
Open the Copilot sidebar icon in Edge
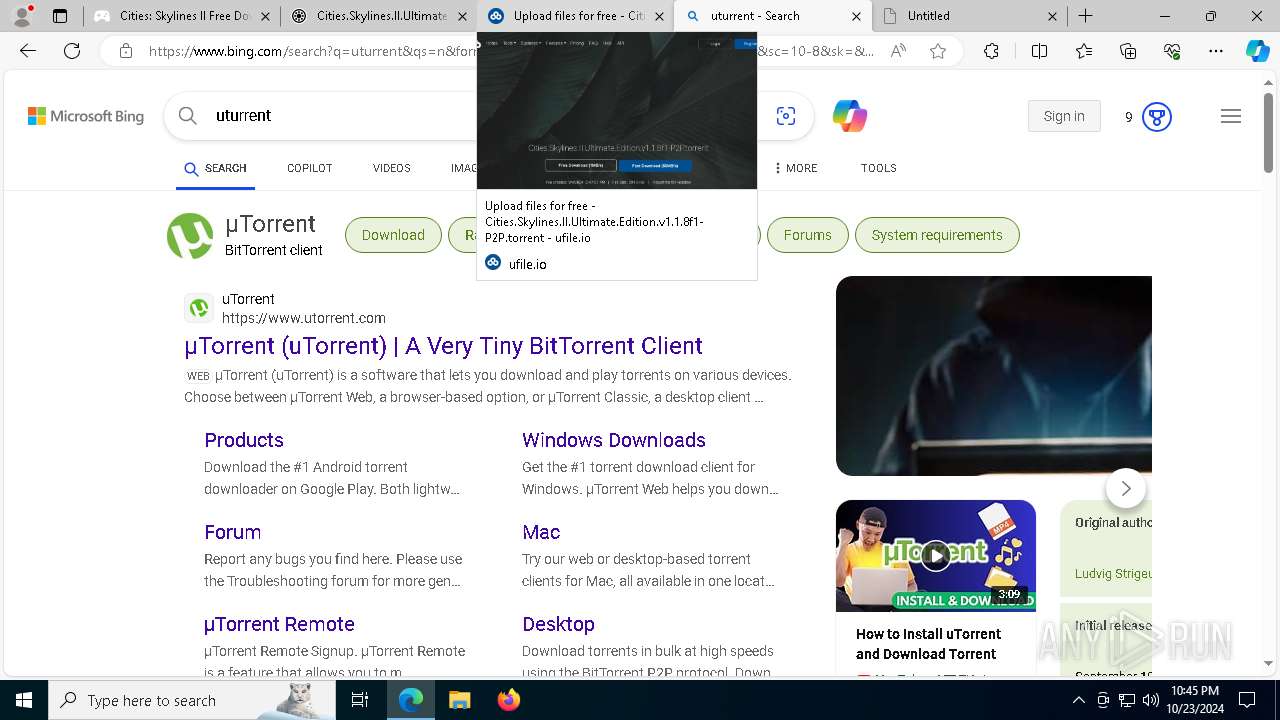click(x=1257, y=51)
